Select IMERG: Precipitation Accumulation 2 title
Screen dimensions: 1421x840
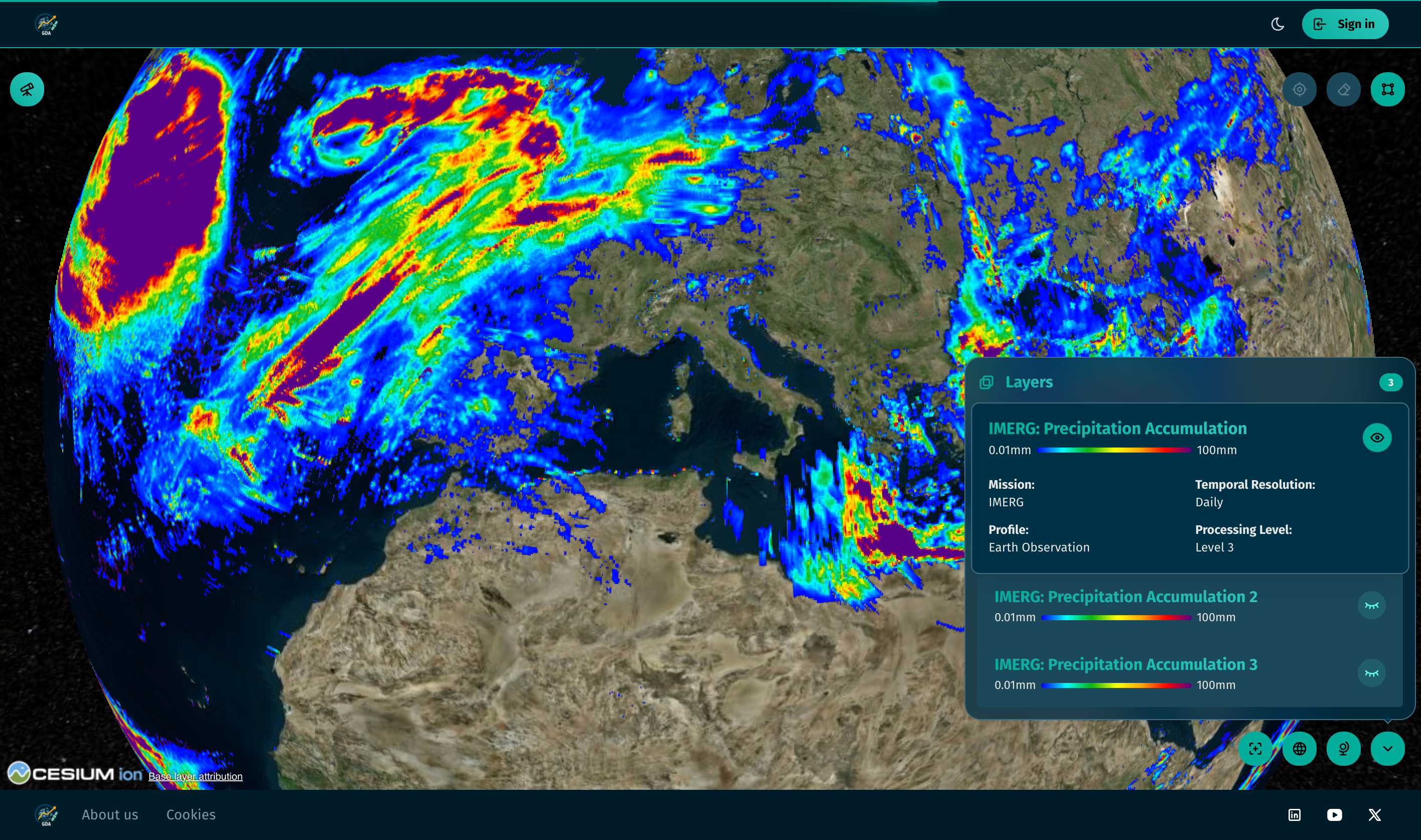[1125, 597]
